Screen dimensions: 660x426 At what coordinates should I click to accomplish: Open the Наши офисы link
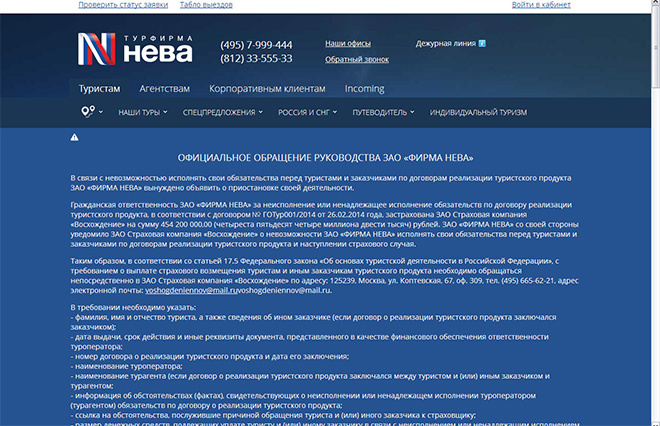pyautogui.click(x=348, y=43)
